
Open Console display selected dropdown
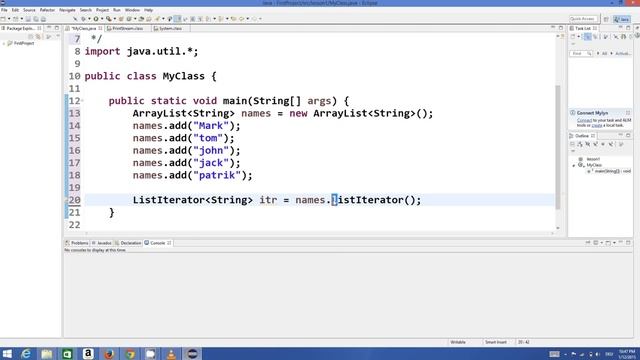[601, 243]
